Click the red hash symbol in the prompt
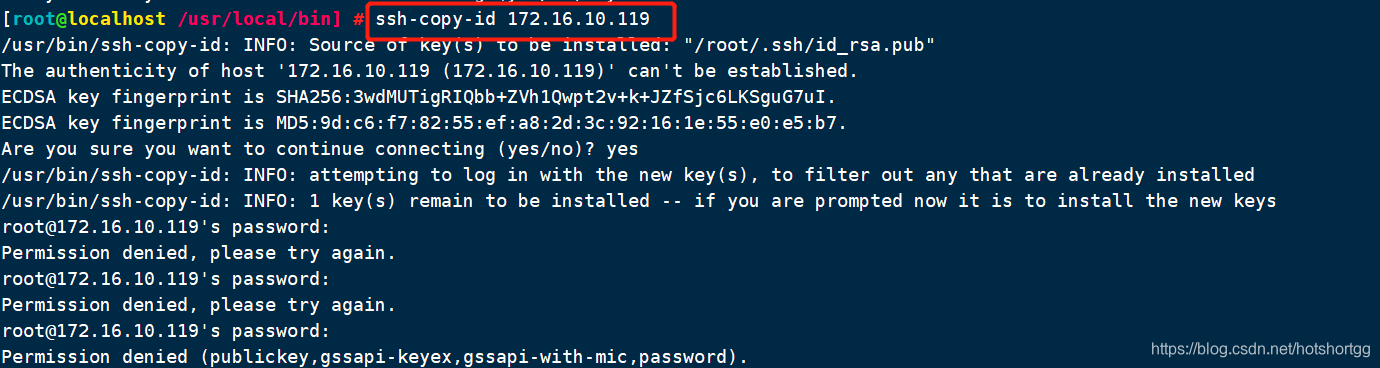Viewport: 1380px width, 368px height. point(358,19)
